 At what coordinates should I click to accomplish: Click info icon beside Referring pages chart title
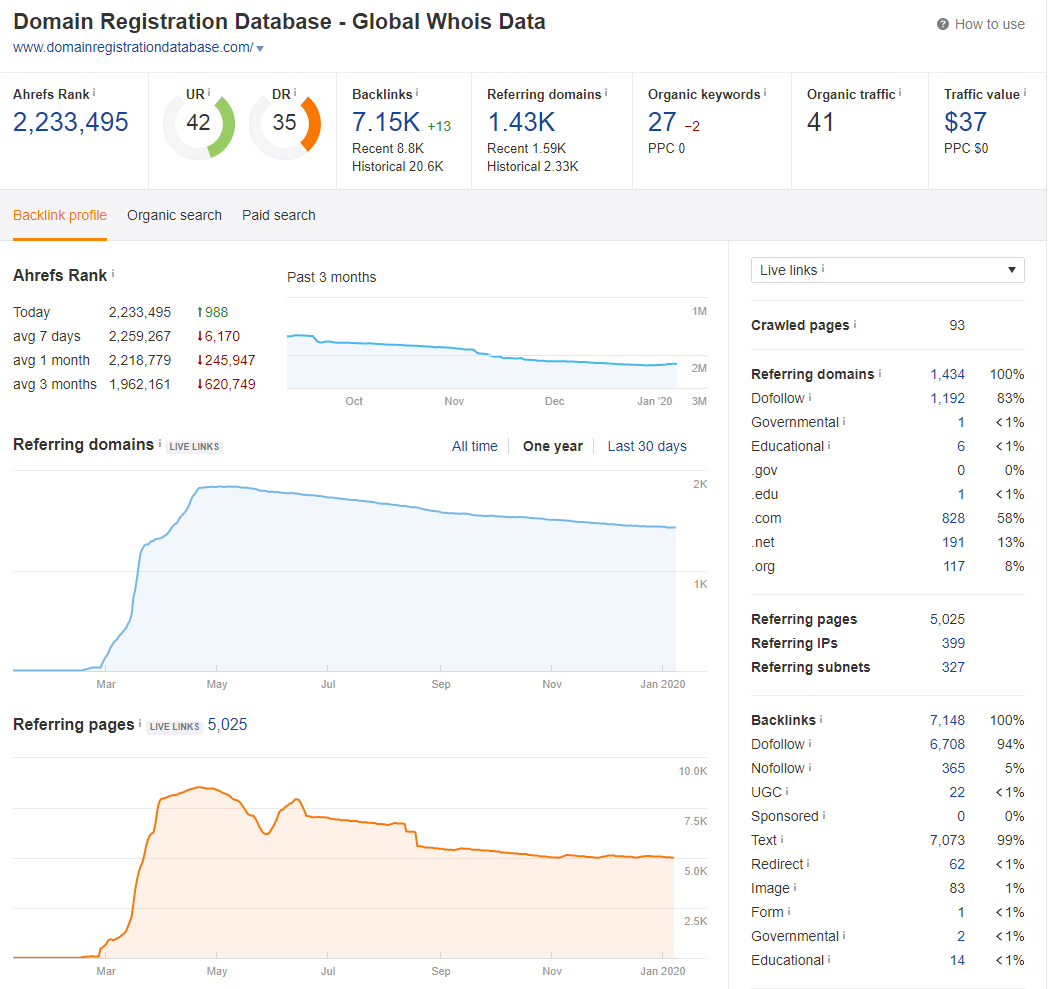coord(140,723)
